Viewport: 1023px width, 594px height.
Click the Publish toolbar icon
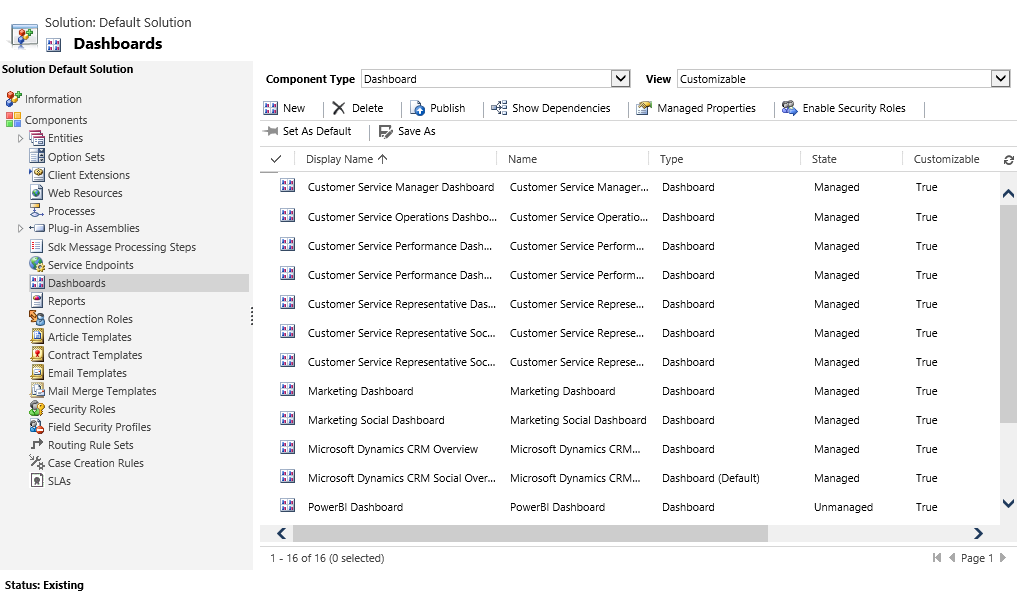[x=418, y=108]
